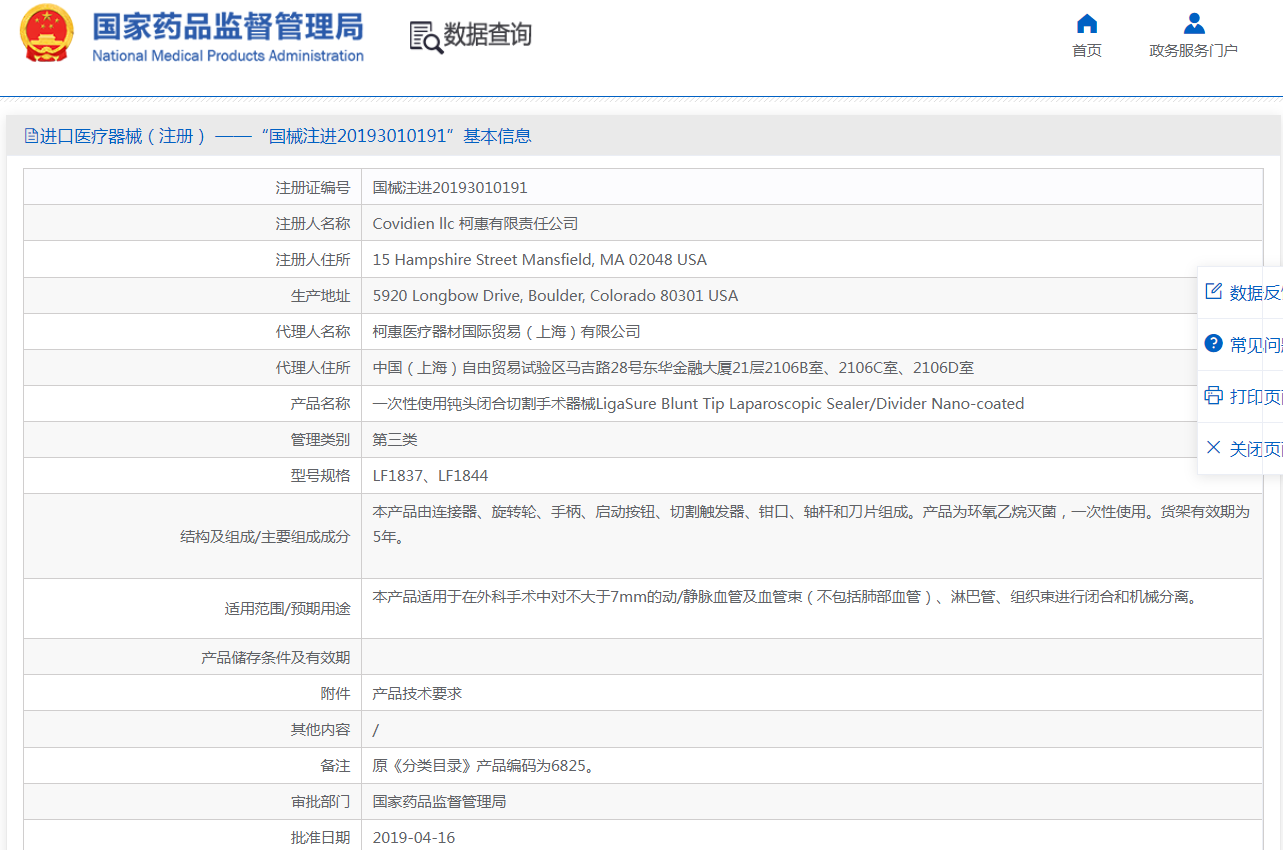The height and width of the screenshot is (850, 1283).
Task: Click the national emblem logo
Action: pyautogui.click(x=47, y=34)
